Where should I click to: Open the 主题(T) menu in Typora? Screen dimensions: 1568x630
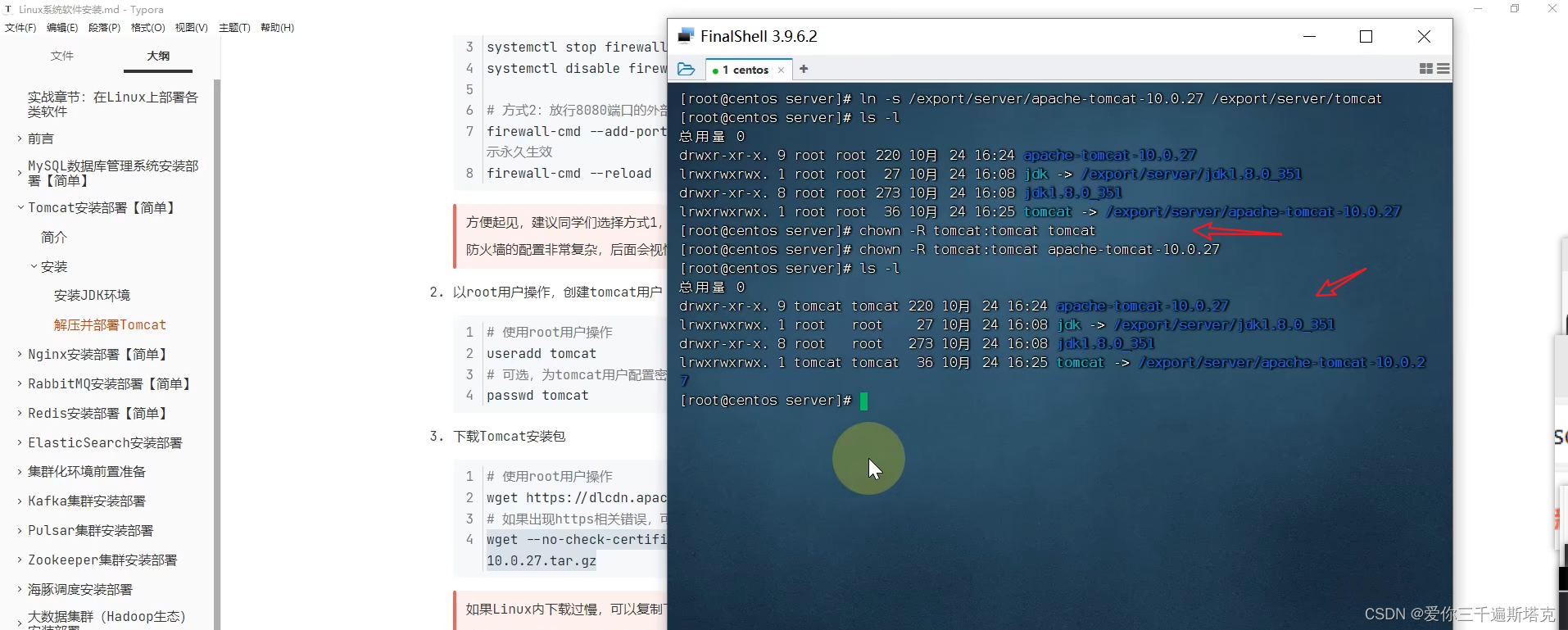pos(234,28)
